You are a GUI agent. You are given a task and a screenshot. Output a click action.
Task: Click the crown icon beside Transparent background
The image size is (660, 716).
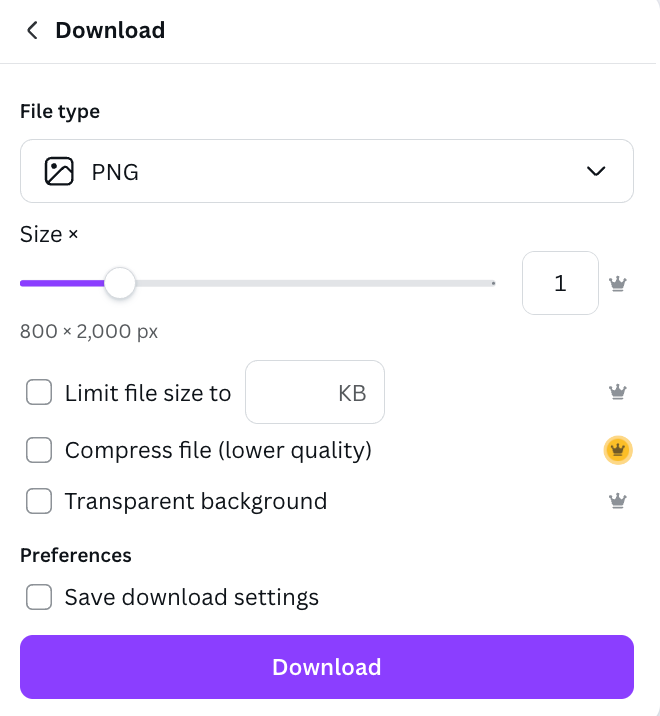point(618,501)
